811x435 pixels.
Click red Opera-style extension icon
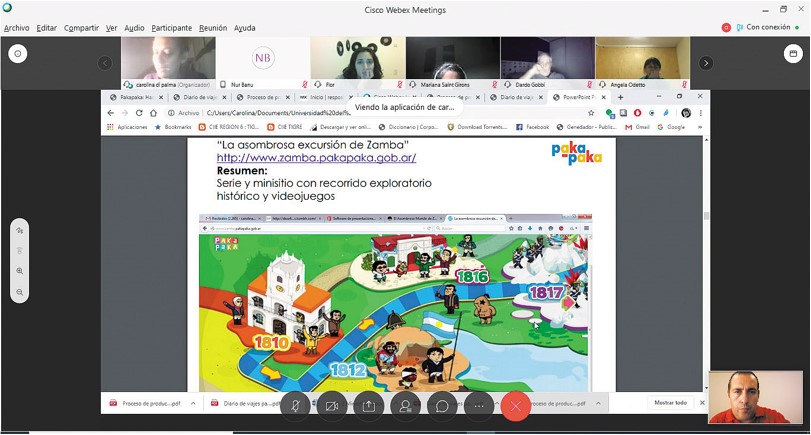pos(637,113)
